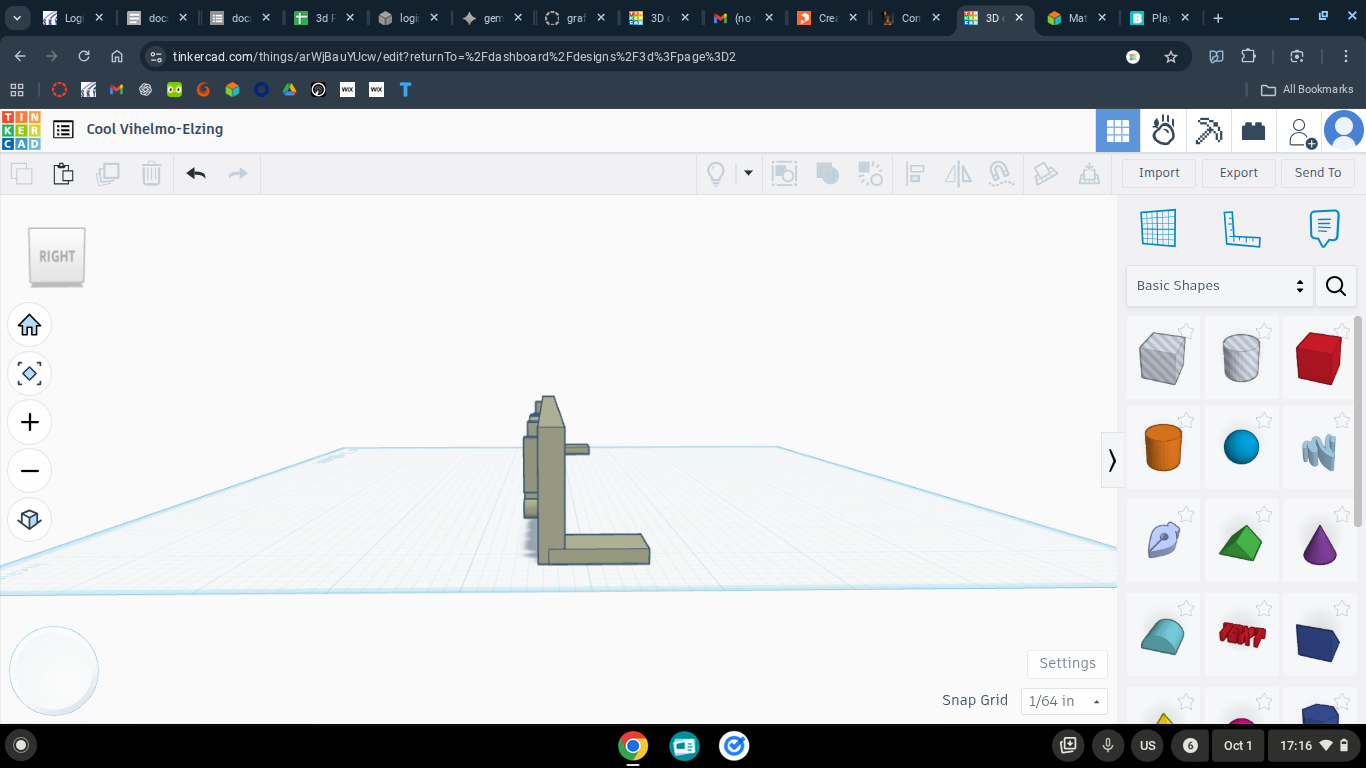This screenshot has height=768, width=1366.
Task: Toggle orthographic perspective view cube icon
Action: coord(29,519)
